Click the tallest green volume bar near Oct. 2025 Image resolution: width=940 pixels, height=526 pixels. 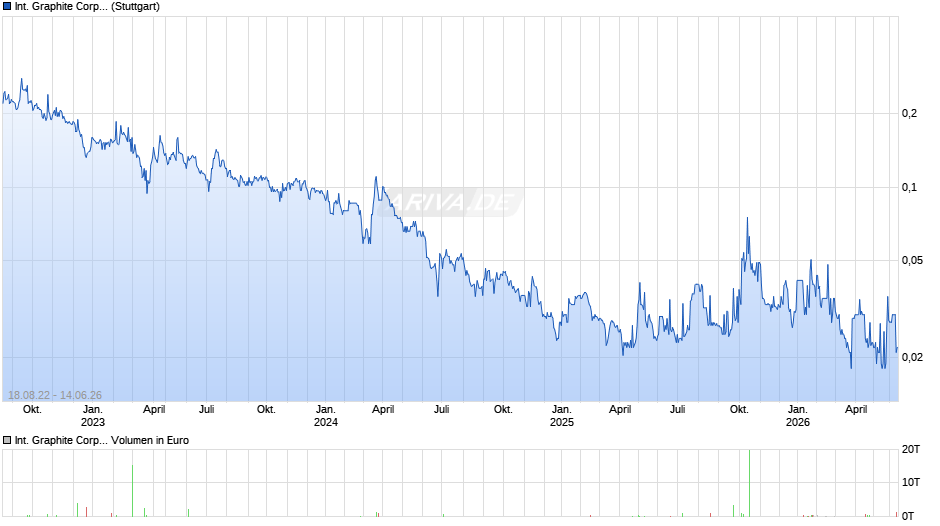coord(749,483)
